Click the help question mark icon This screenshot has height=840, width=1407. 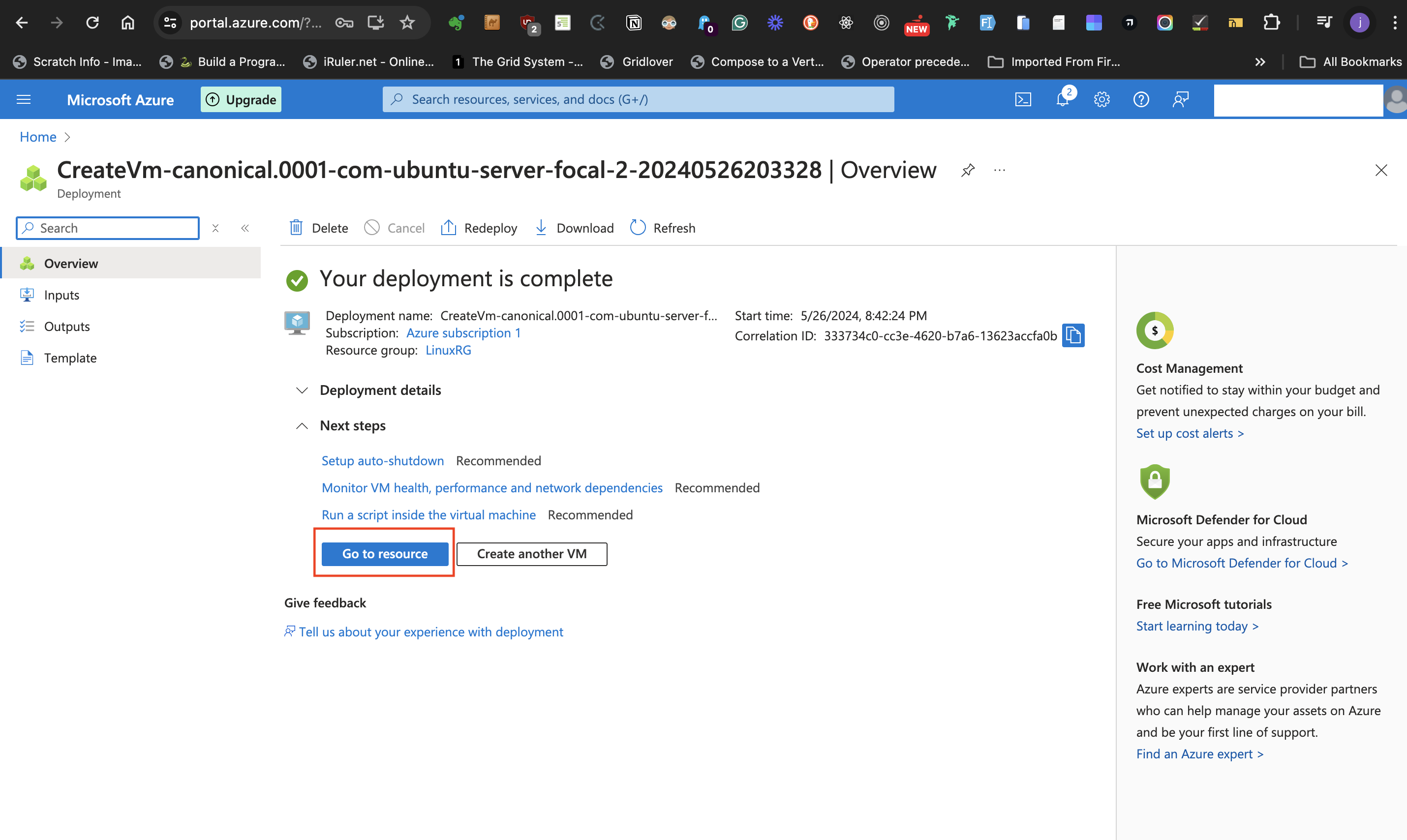pyautogui.click(x=1141, y=100)
